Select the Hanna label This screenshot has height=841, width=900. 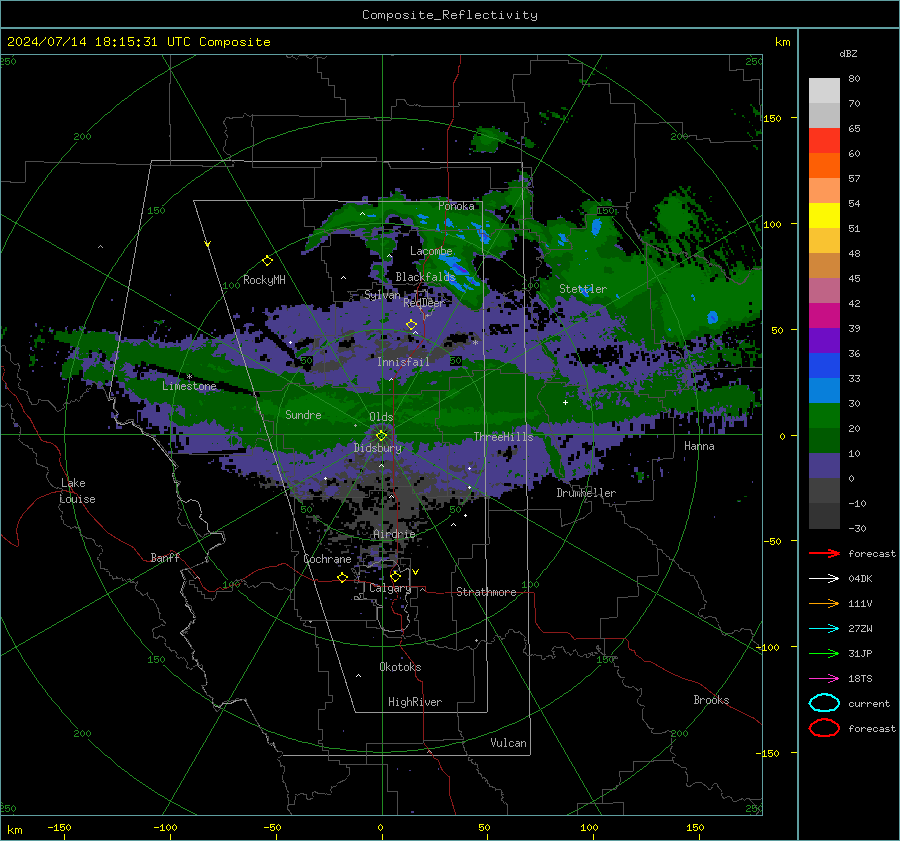pyautogui.click(x=699, y=446)
